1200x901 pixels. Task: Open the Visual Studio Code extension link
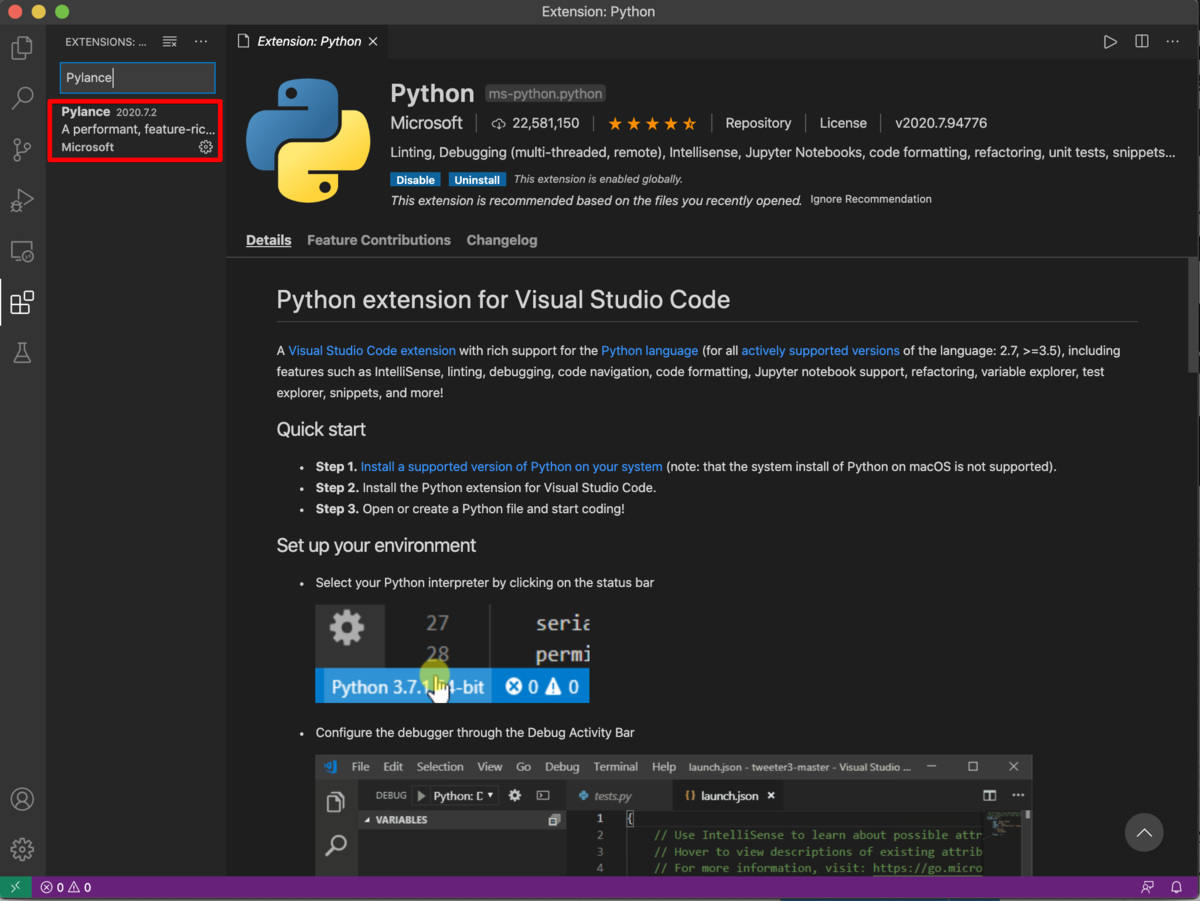(372, 351)
